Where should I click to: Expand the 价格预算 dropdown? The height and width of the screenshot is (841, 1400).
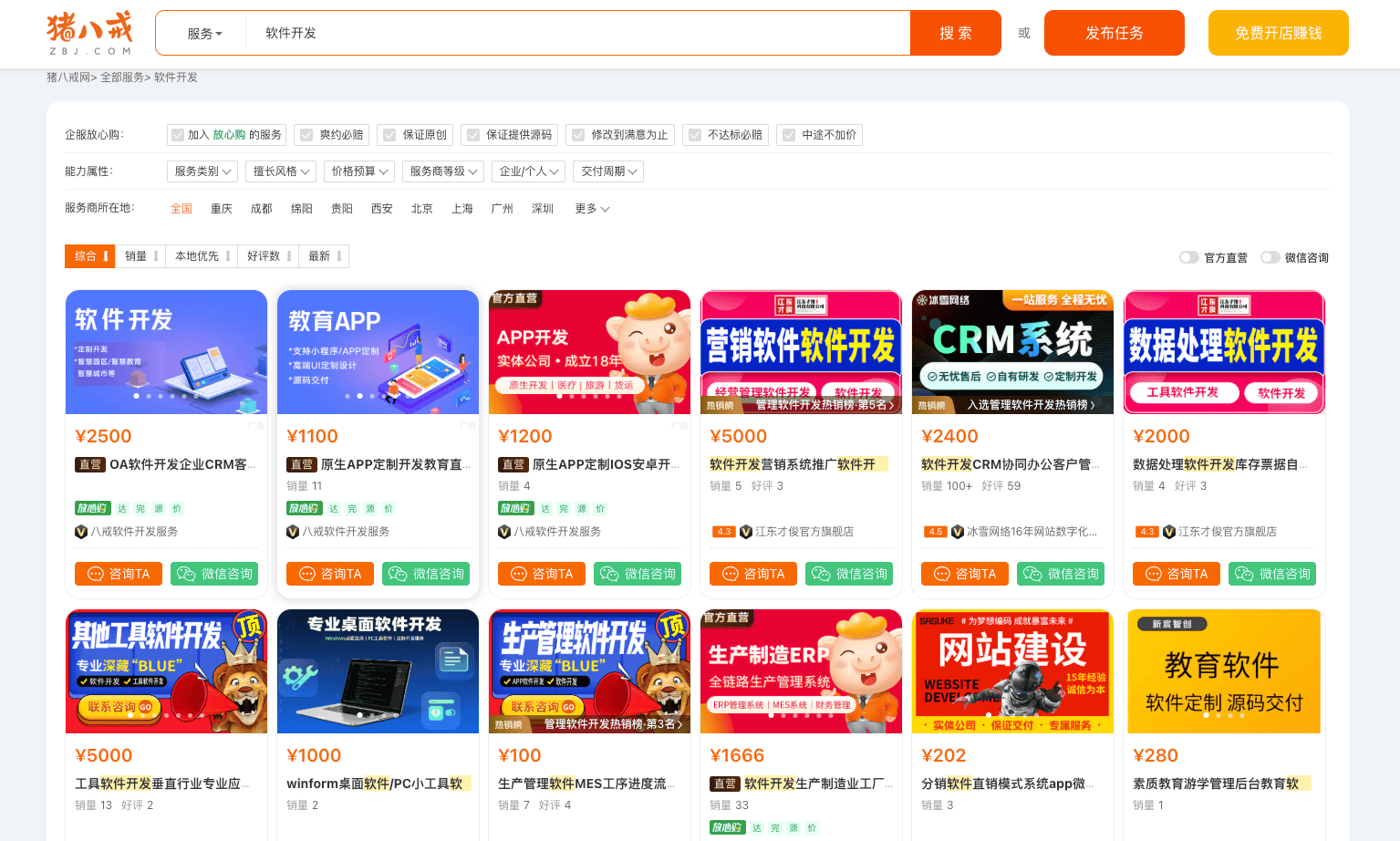coord(358,171)
